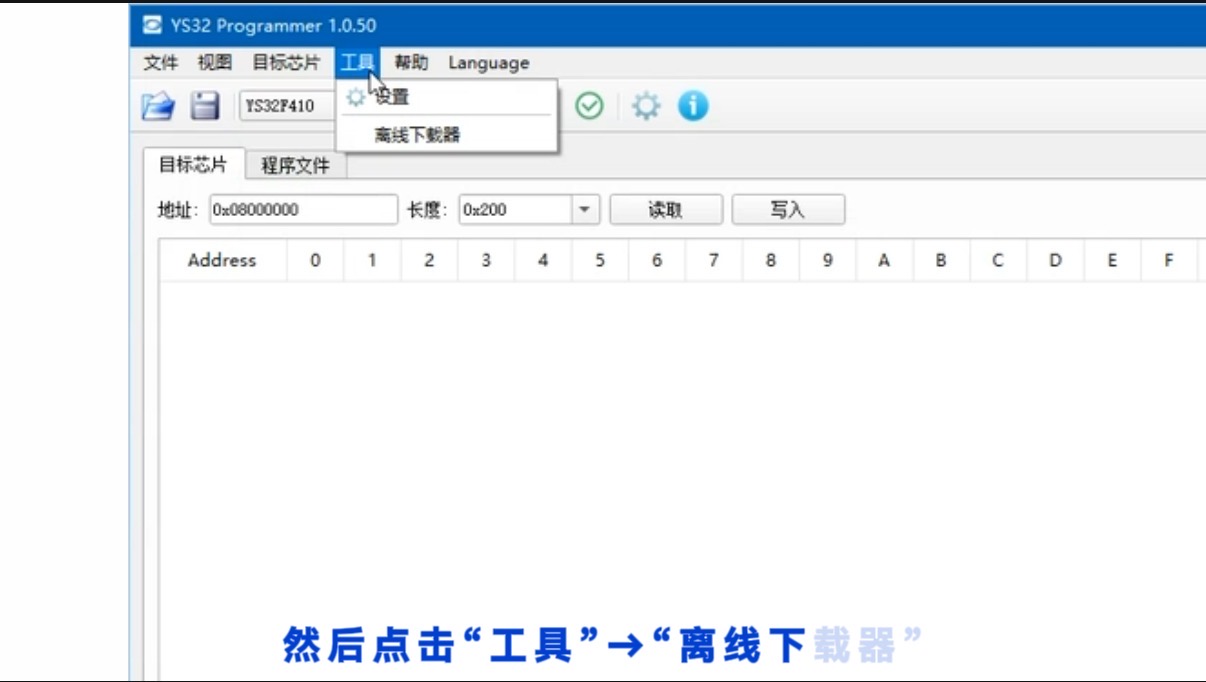Click column header D
The width and height of the screenshot is (1206, 682).
(x=1055, y=260)
